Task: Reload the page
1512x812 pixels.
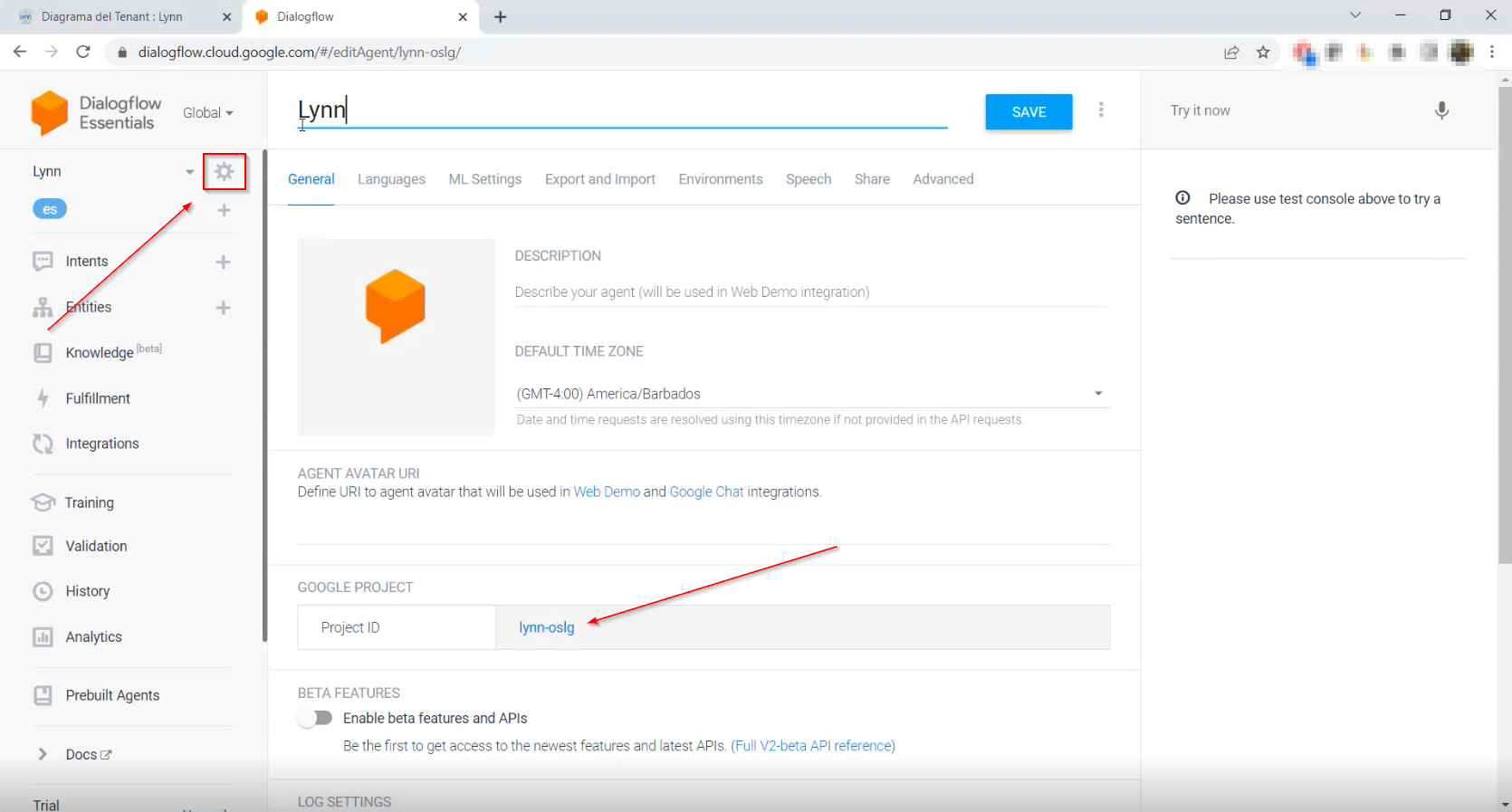Action: coord(83,52)
